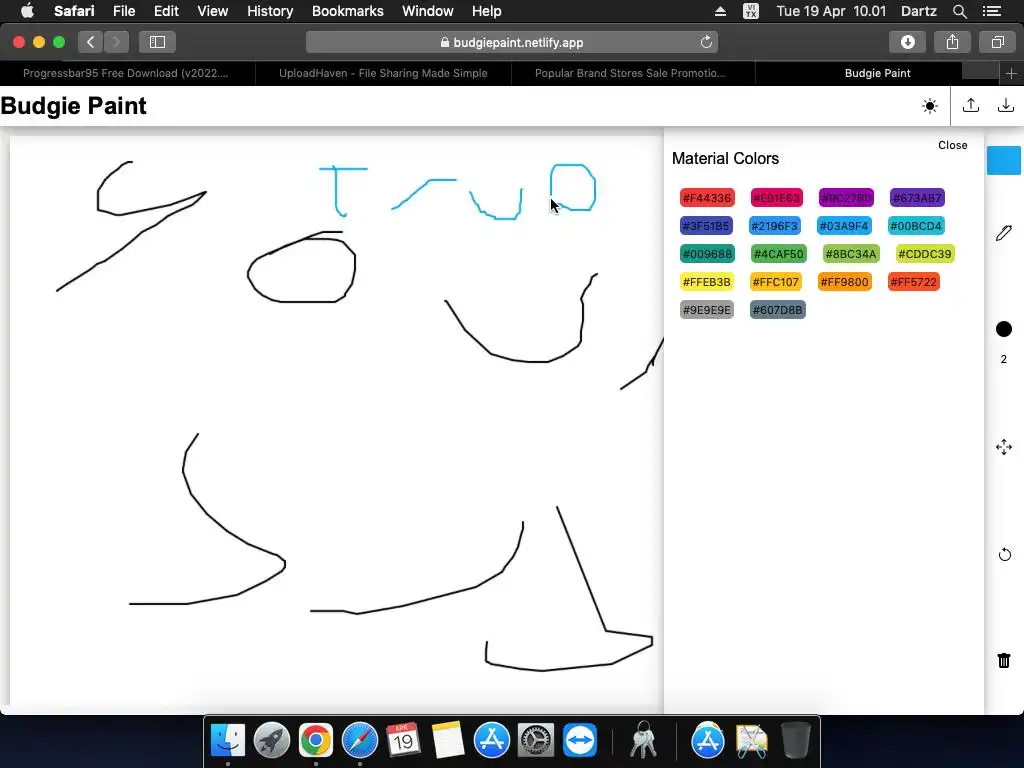
Task: Open Launchpad rocket in the dock
Action: pyautogui.click(x=272, y=740)
